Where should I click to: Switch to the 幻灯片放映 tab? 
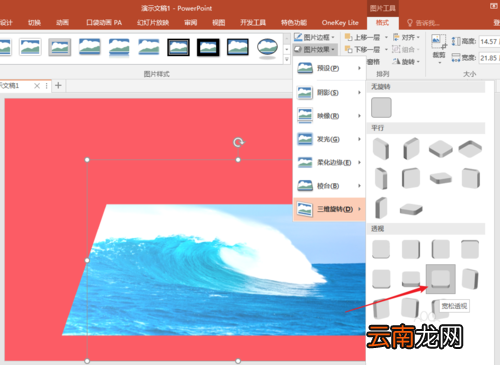click(x=153, y=23)
